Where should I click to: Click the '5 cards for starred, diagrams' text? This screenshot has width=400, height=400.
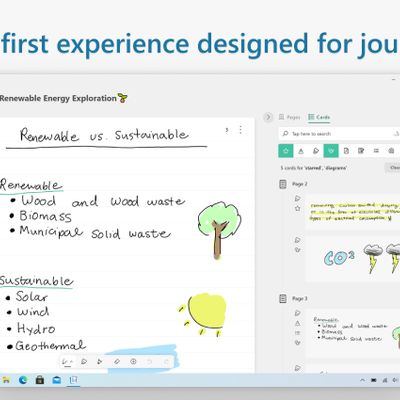tap(314, 168)
